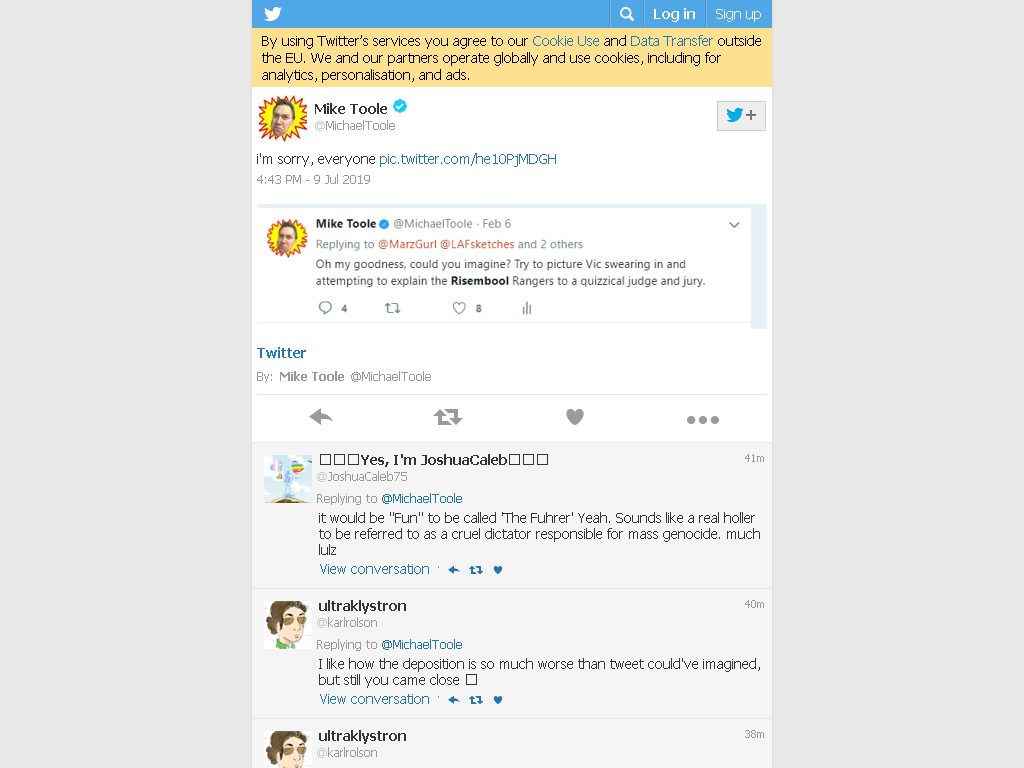Open the embedded tweet screenshot image
Screen dimensions: 1024x768
click(511, 266)
